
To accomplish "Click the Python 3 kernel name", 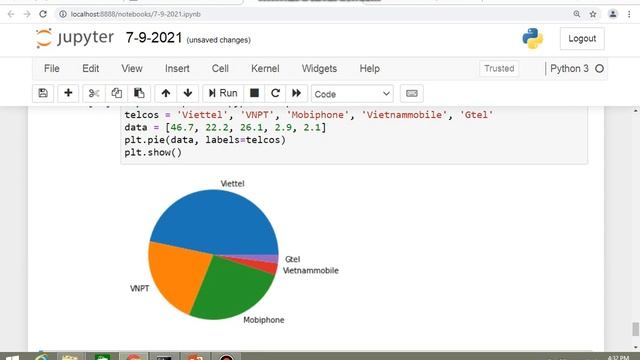I will pos(569,69).
